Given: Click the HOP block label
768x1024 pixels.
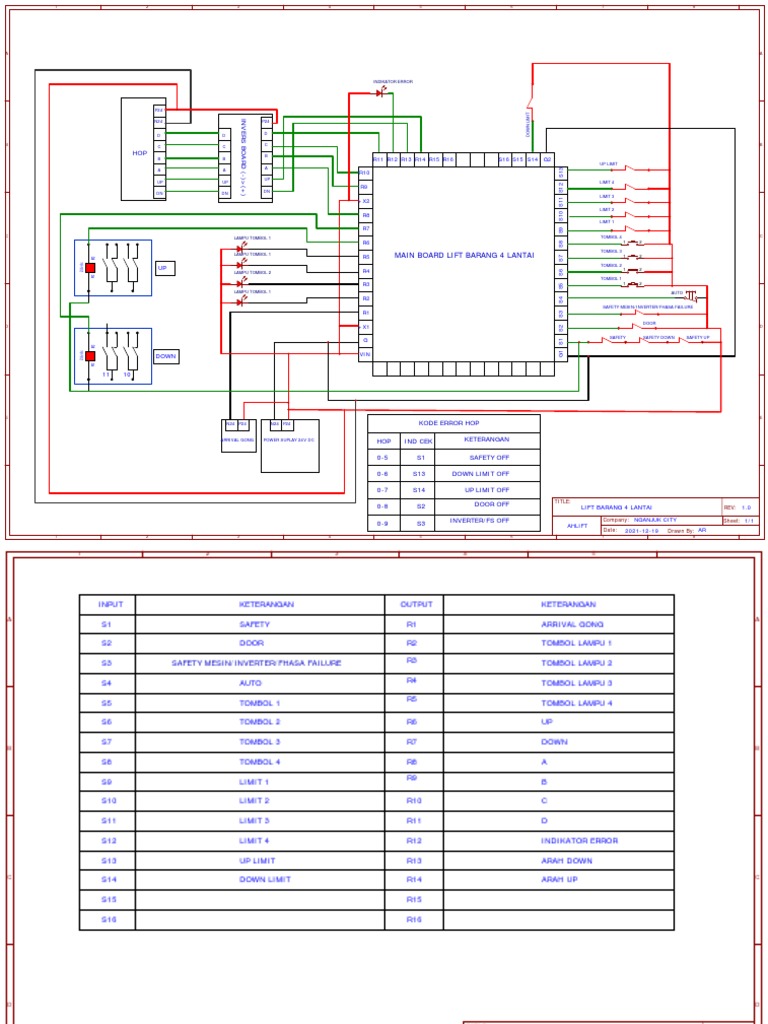Looking at the screenshot, I should (x=140, y=153).
